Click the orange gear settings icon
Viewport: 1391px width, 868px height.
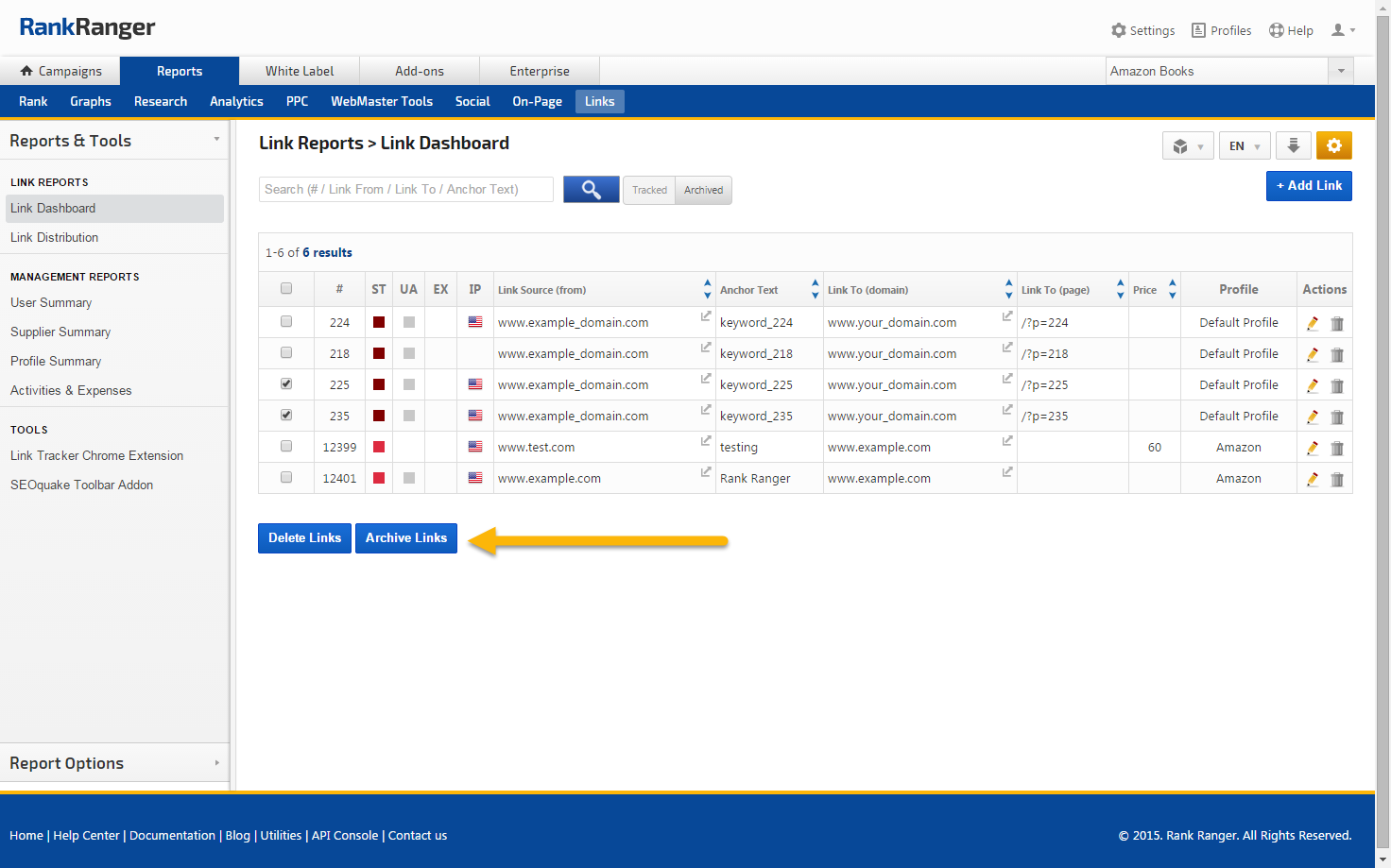[x=1333, y=145]
